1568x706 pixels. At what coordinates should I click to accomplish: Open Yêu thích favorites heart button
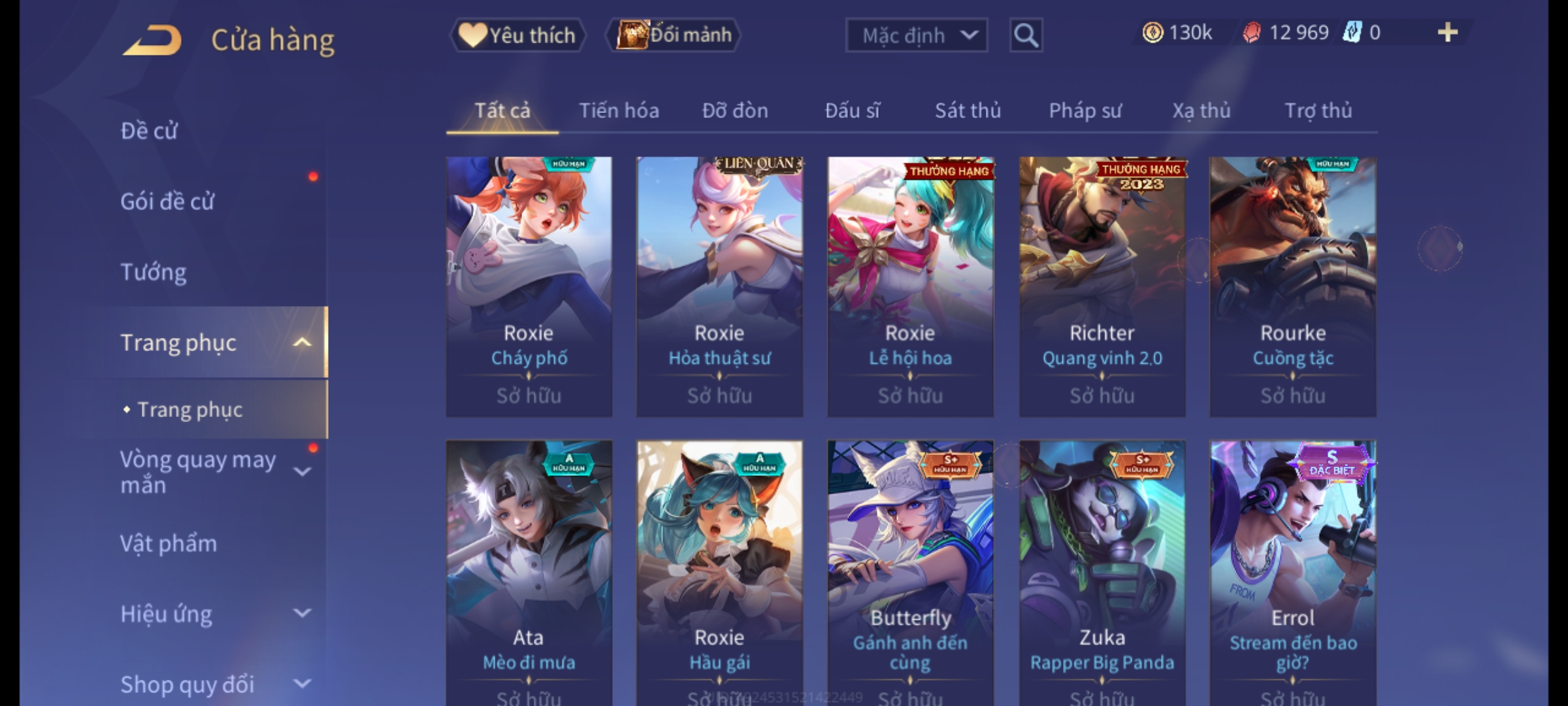517,35
